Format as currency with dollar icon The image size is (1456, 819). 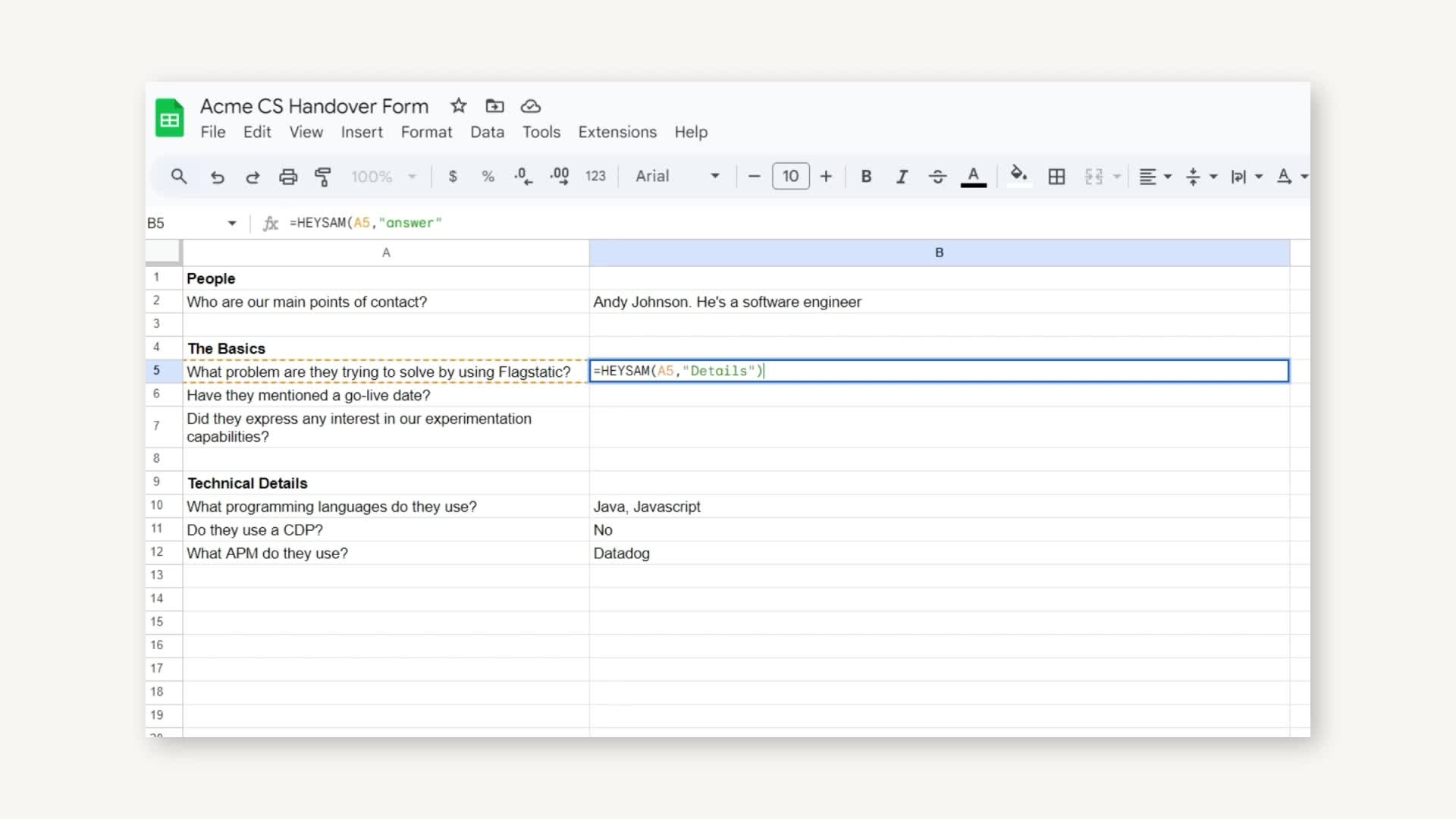453,177
